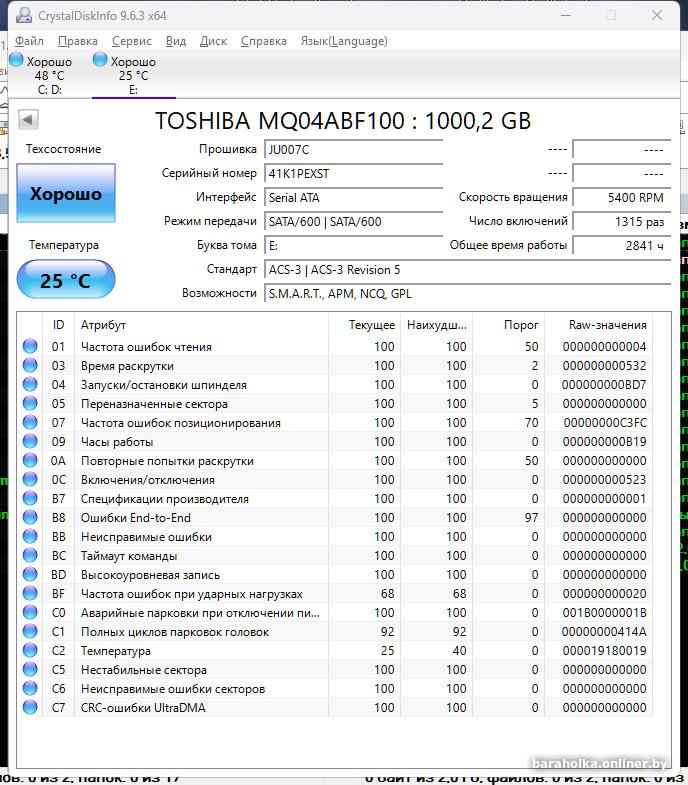Click status orb for attribute 07 row
Screen dimensions: 688x785
[30, 422]
